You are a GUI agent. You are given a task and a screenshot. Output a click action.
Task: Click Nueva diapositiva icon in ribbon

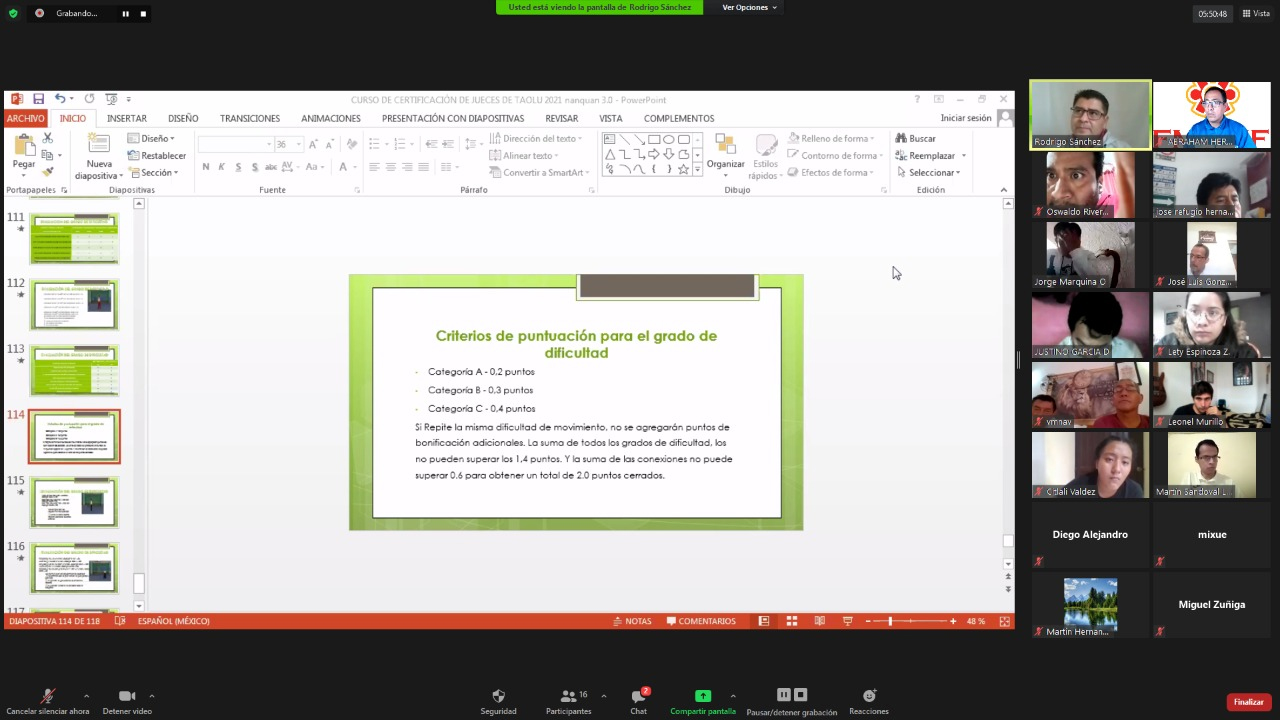pyautogui.click(x=99, y=145)
